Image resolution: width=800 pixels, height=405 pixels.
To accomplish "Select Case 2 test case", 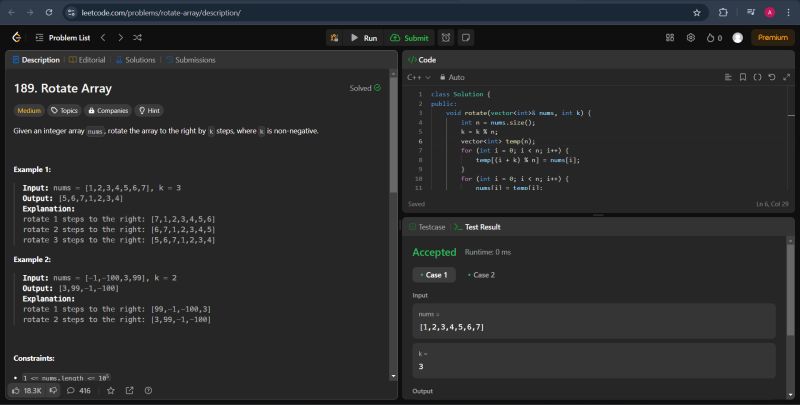I will pos(481,275).
